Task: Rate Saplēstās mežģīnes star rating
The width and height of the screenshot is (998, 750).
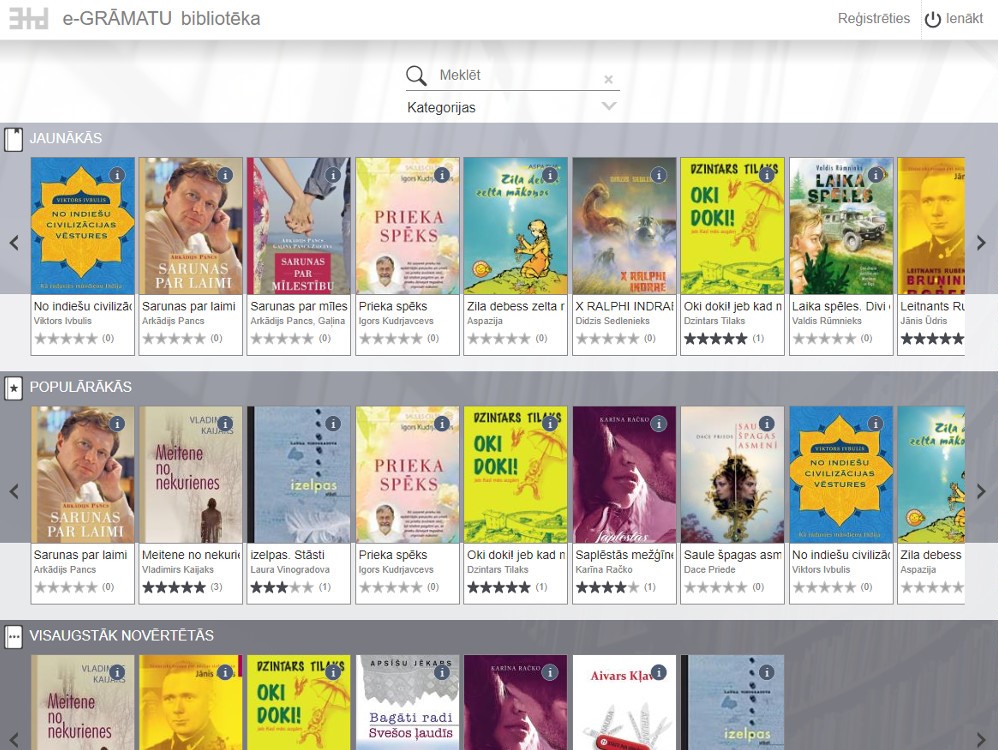Action: coord(607,587)
